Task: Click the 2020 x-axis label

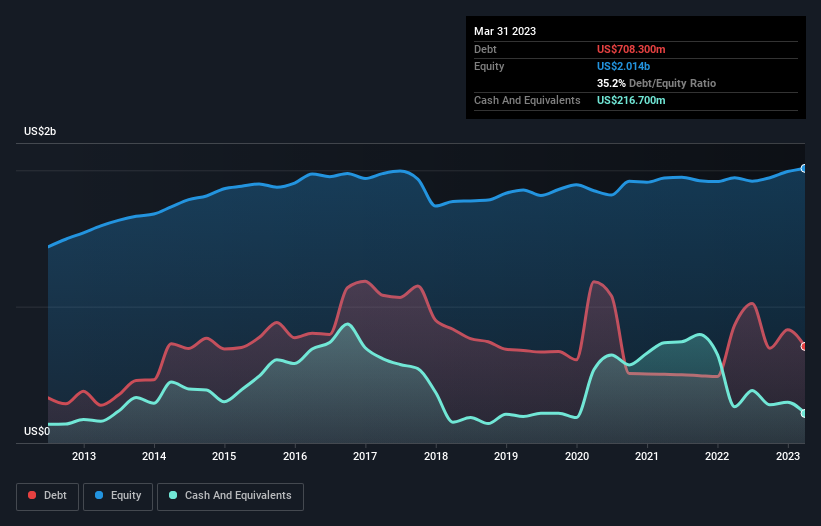Action: tap(576, 456)
